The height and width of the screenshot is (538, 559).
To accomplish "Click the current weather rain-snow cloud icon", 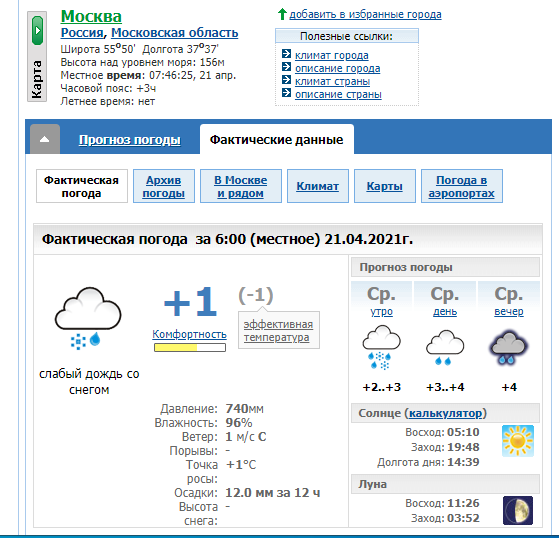I will pyautogui.click(x=88, y=318).
